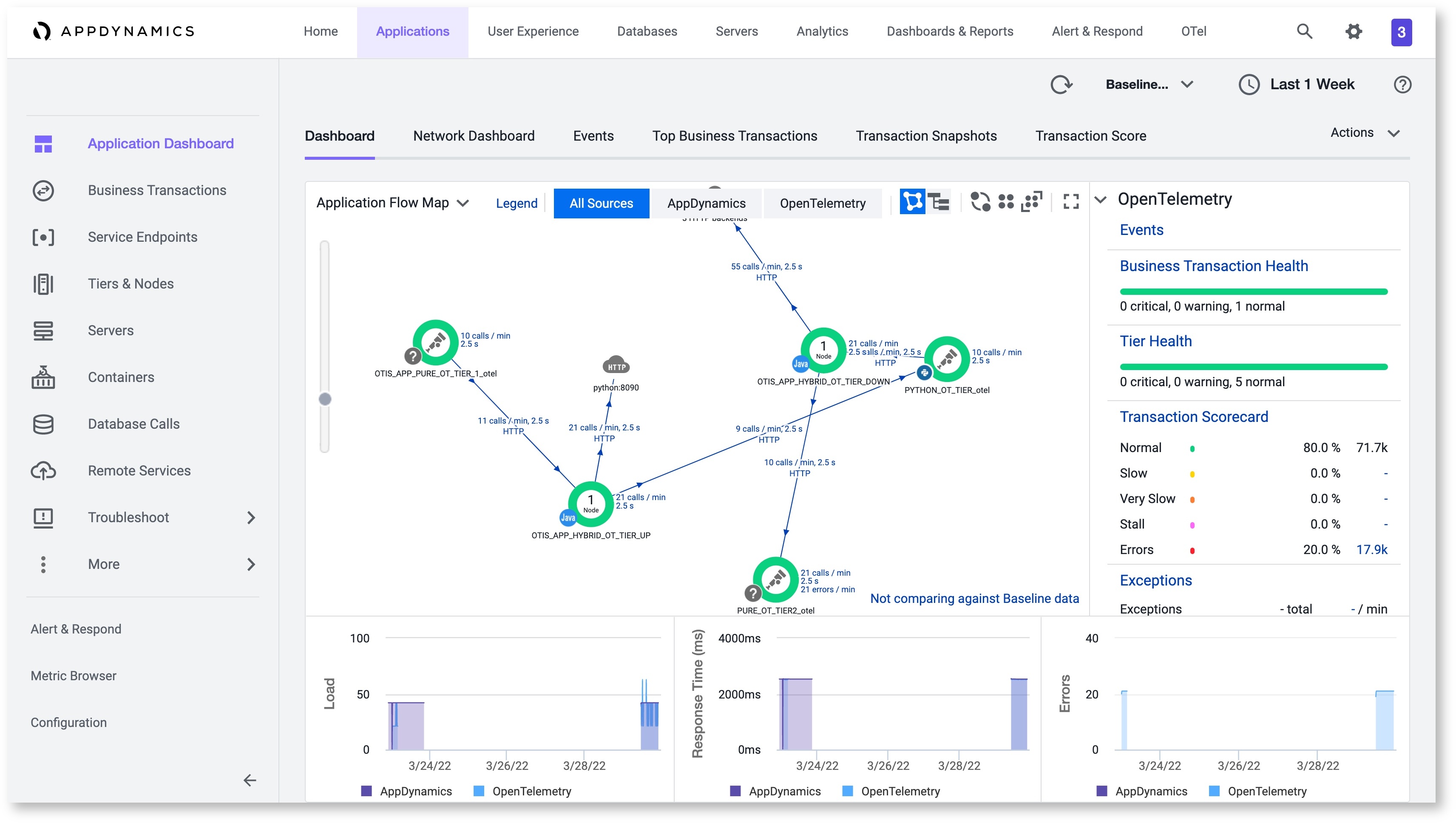
Task: Click the python:8090 HTTP cloud backend
Action: [616, 365]
